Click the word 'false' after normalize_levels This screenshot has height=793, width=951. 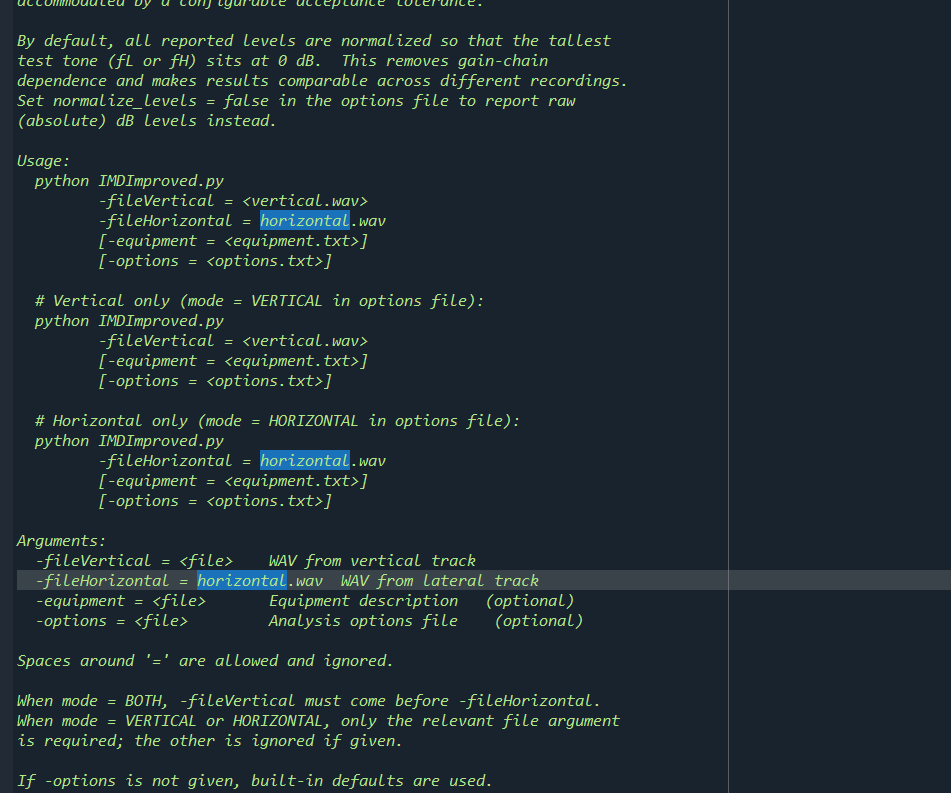pos(246,101)
